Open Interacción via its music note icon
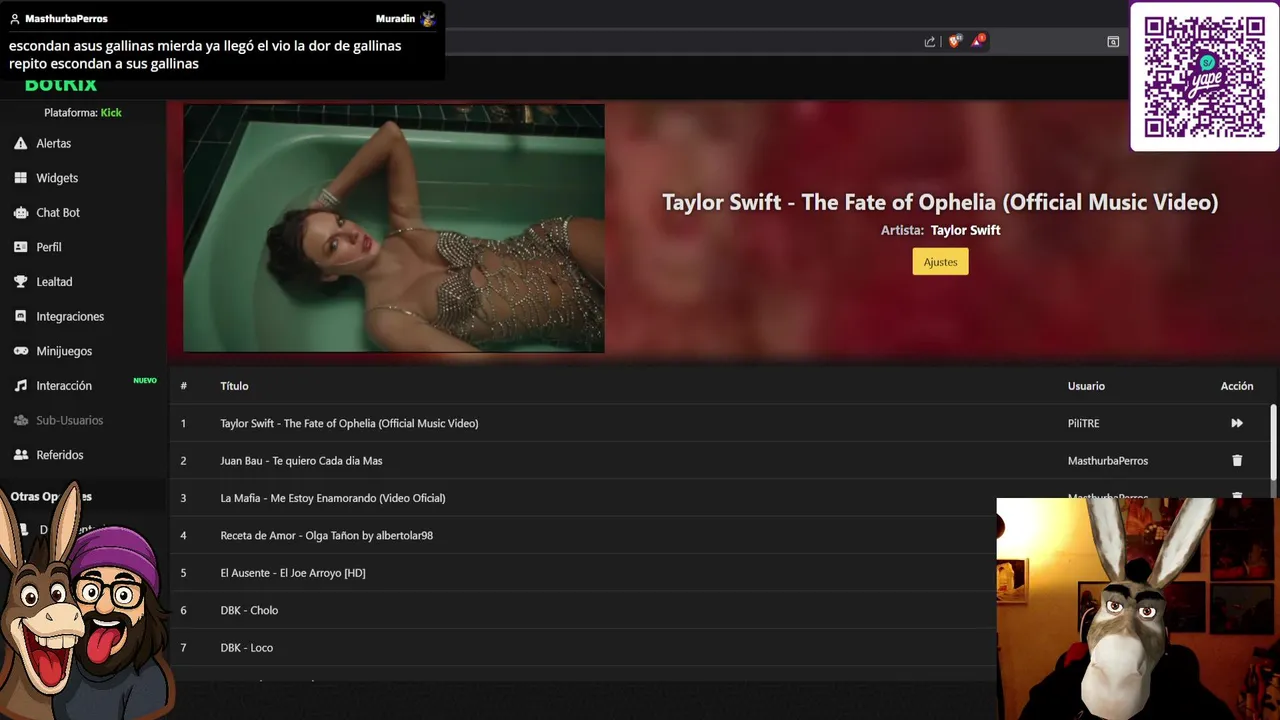This screenshot has width=1280, height=720. pos(20,386)
